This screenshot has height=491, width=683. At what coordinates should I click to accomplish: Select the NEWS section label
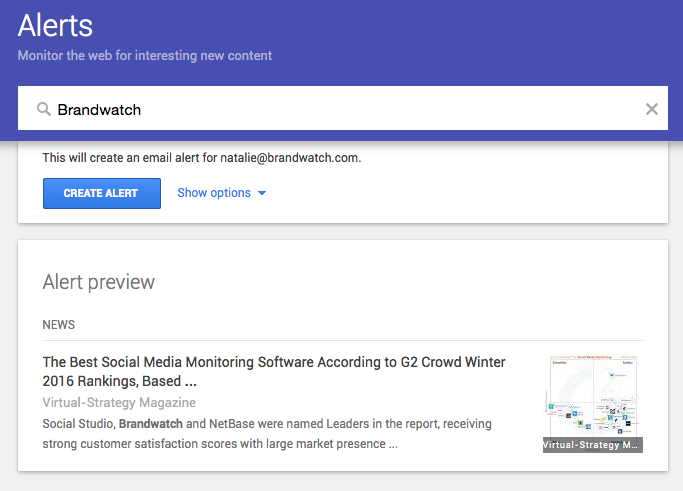tap(59, 325)
